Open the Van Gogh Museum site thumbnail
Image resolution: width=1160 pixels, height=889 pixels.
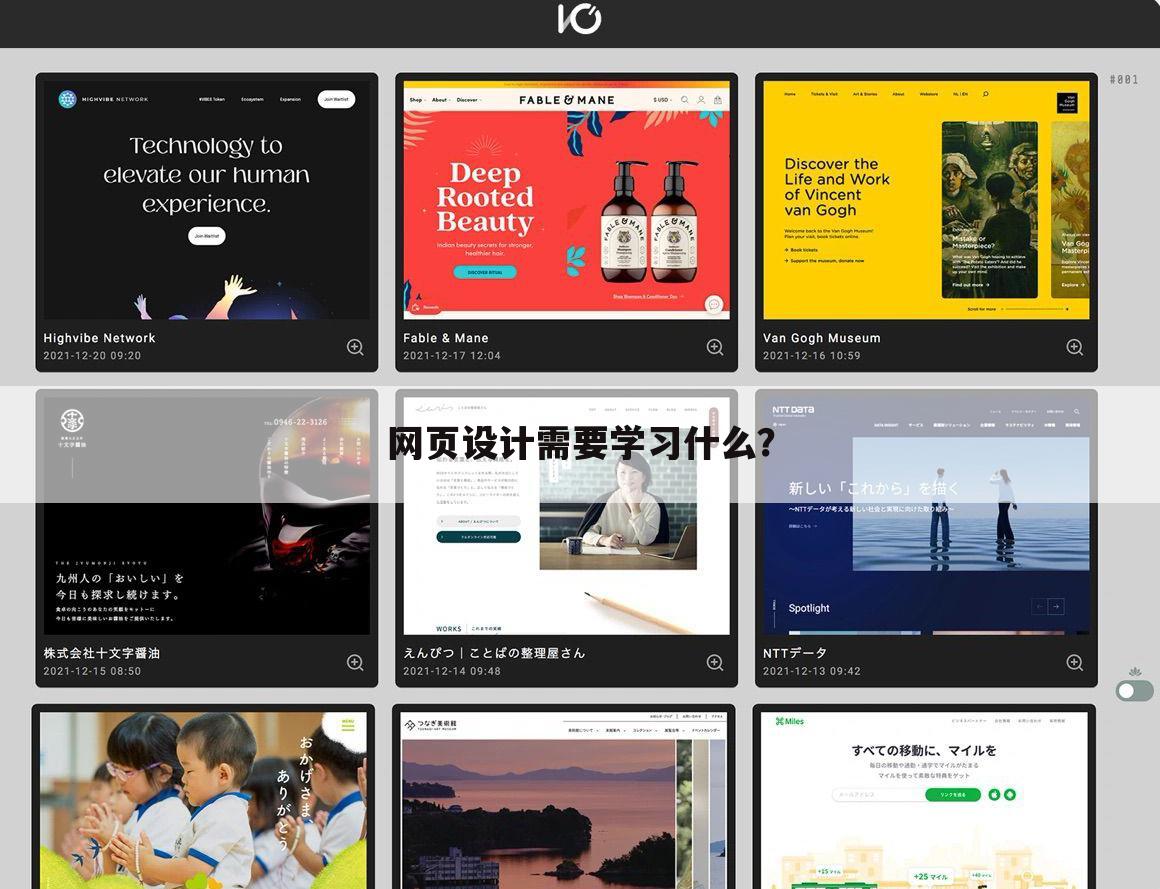click(925, 200)
